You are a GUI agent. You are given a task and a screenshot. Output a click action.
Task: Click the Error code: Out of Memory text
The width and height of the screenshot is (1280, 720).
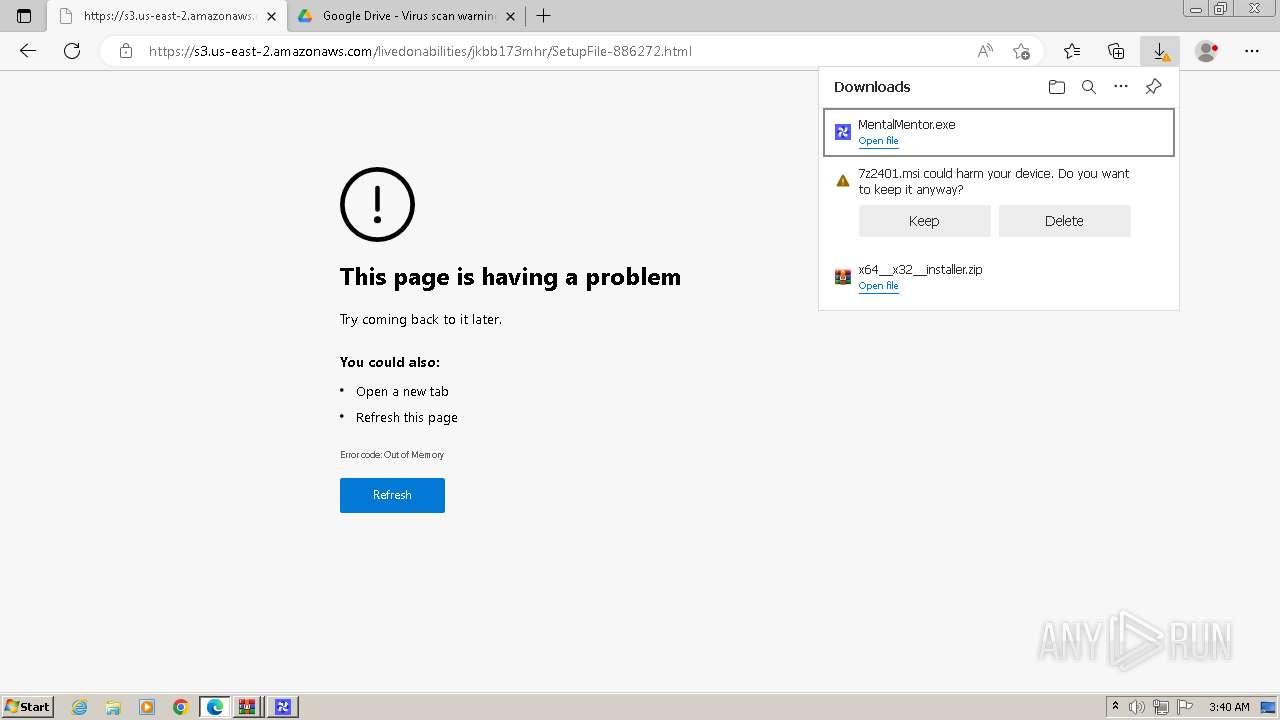(392, 454)
